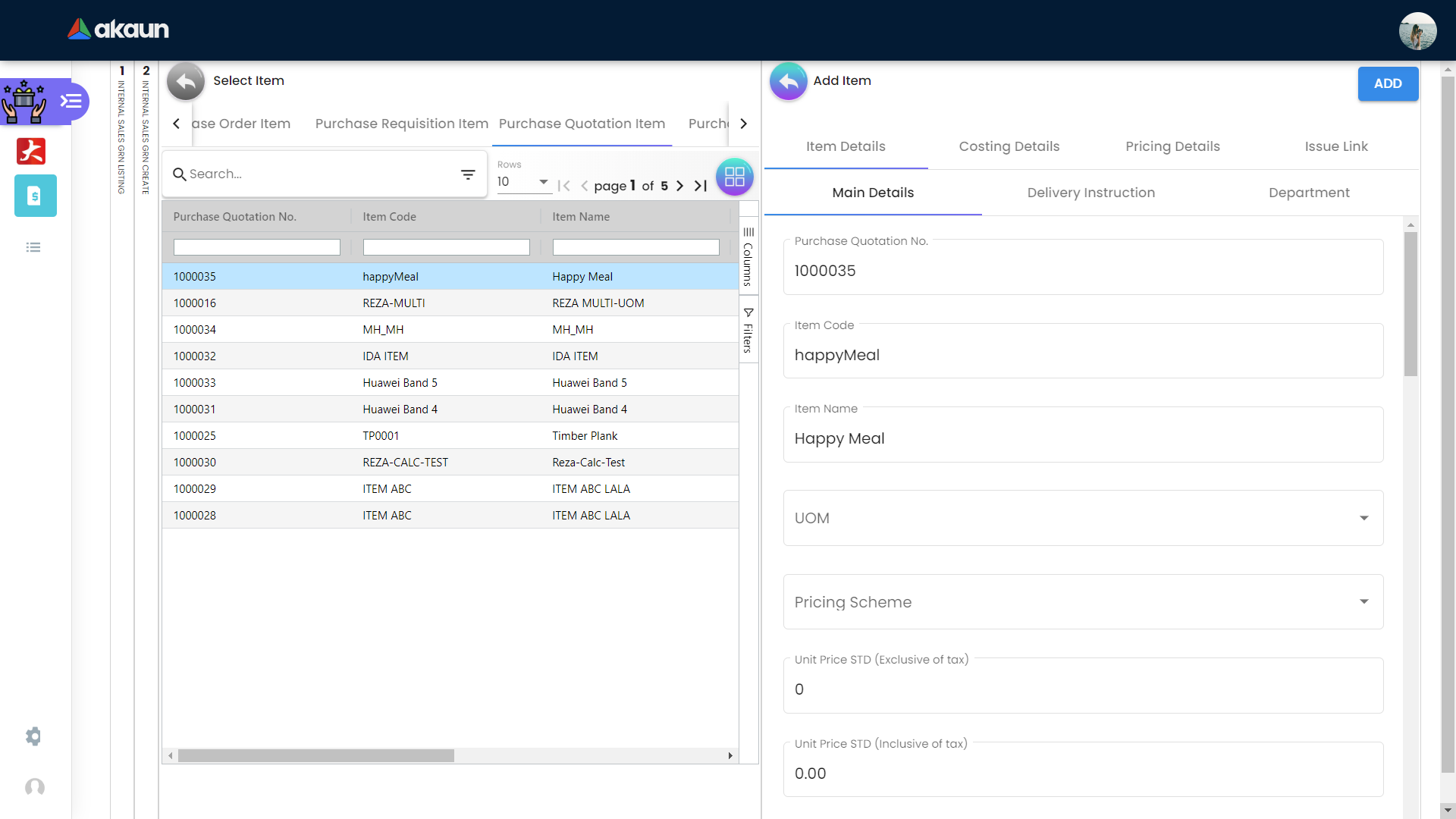Select the teal document dollar sidebar icon
1456x819 pixels.
tap(35, 196)
